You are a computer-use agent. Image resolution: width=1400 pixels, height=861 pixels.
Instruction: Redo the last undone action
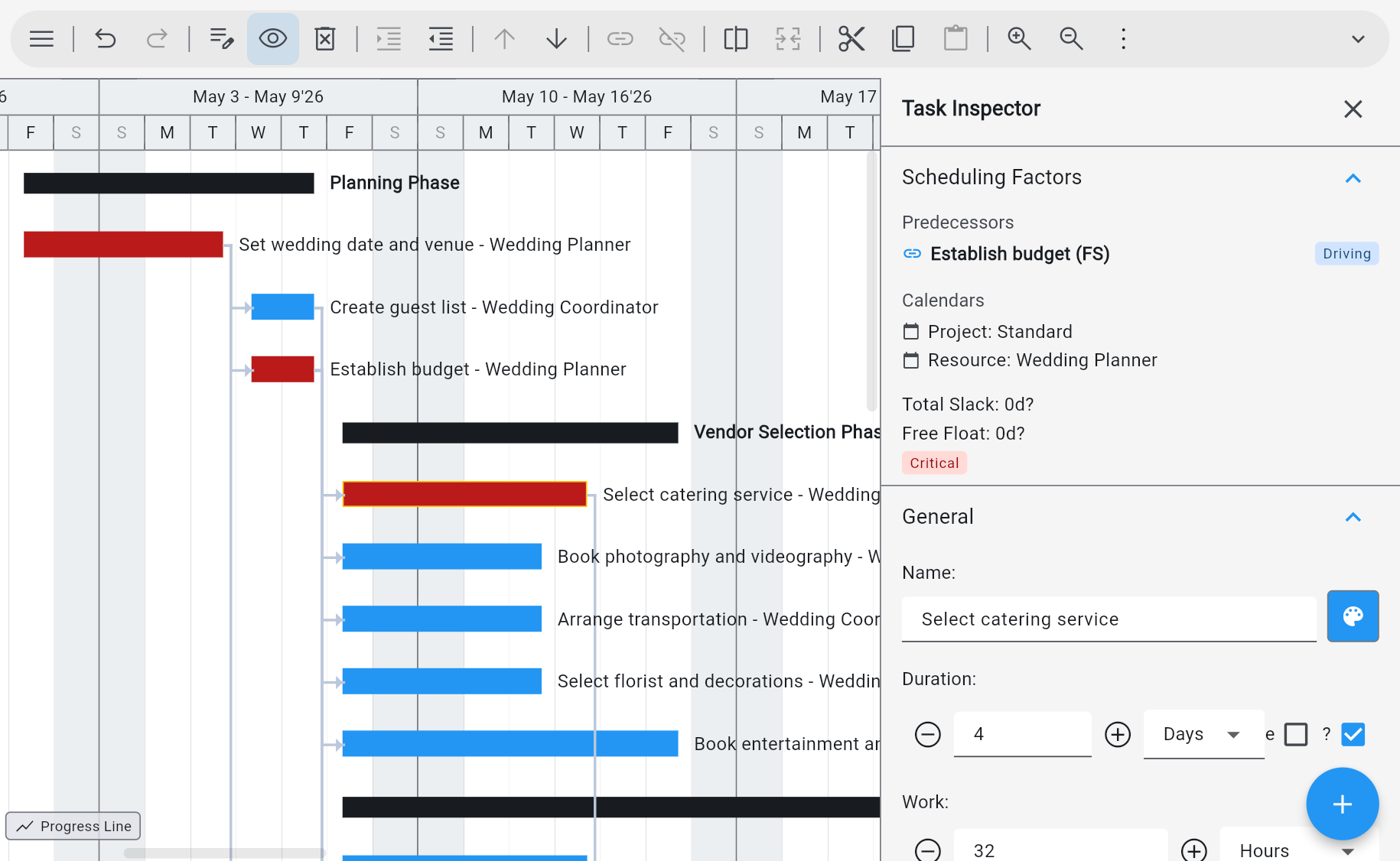[x=158, y=38]
